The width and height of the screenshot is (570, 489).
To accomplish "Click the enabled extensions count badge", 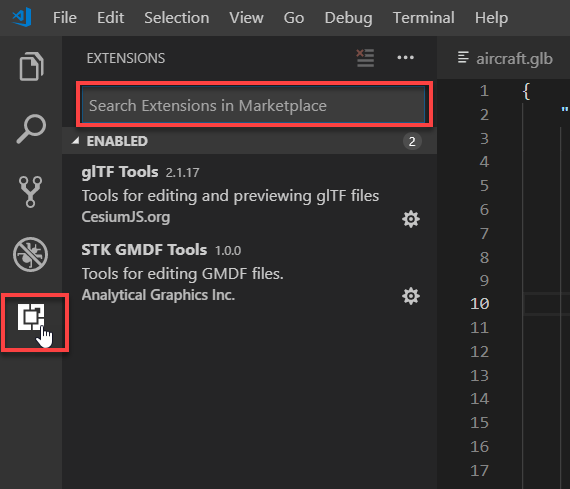I will click(x=412, y=141).
